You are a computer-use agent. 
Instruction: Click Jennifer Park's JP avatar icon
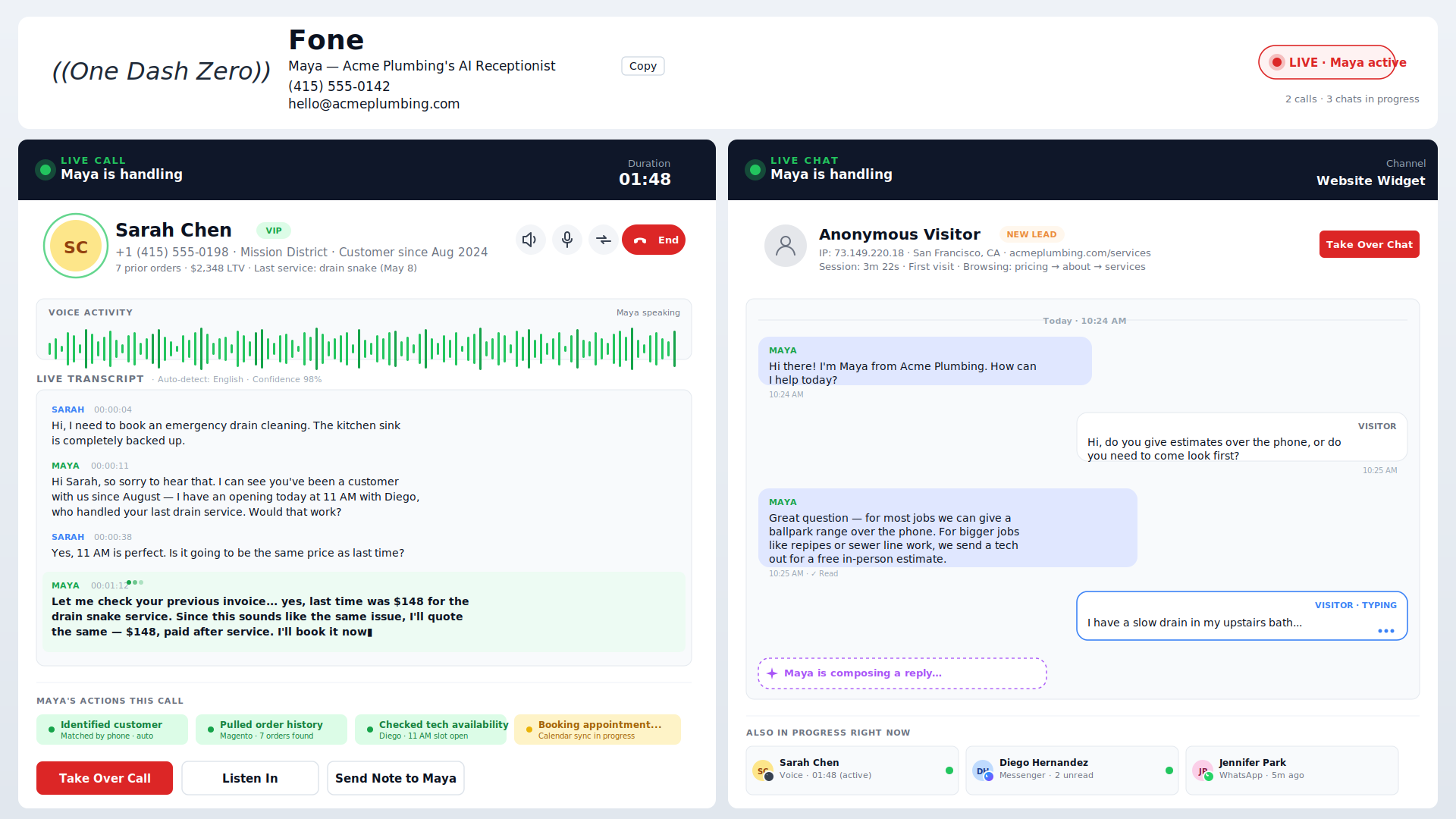pyautogui.click(x=1203, y=770)
